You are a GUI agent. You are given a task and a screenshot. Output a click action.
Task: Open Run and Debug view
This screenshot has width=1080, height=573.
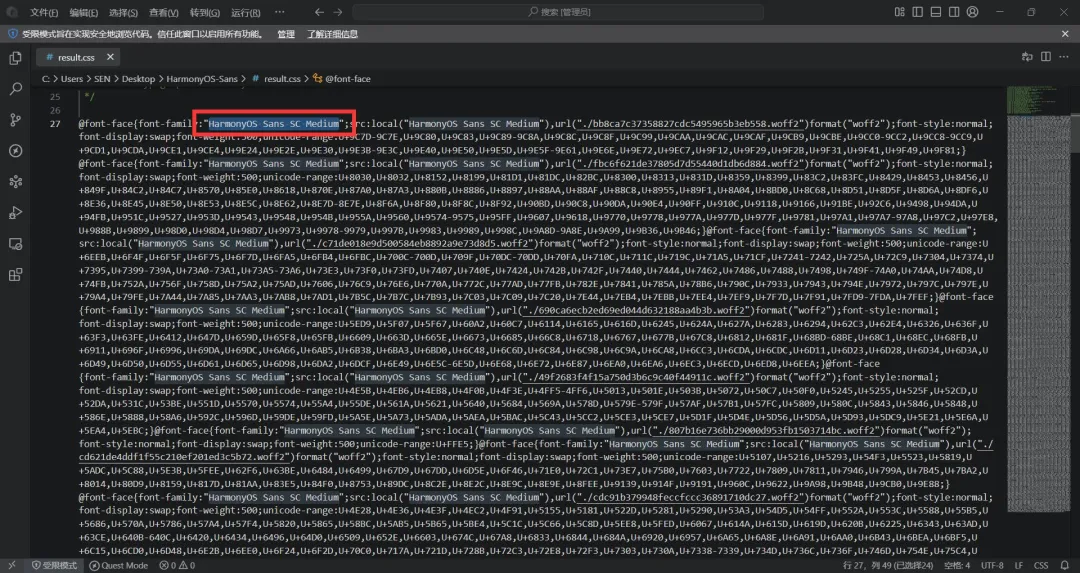coord(15,213)
